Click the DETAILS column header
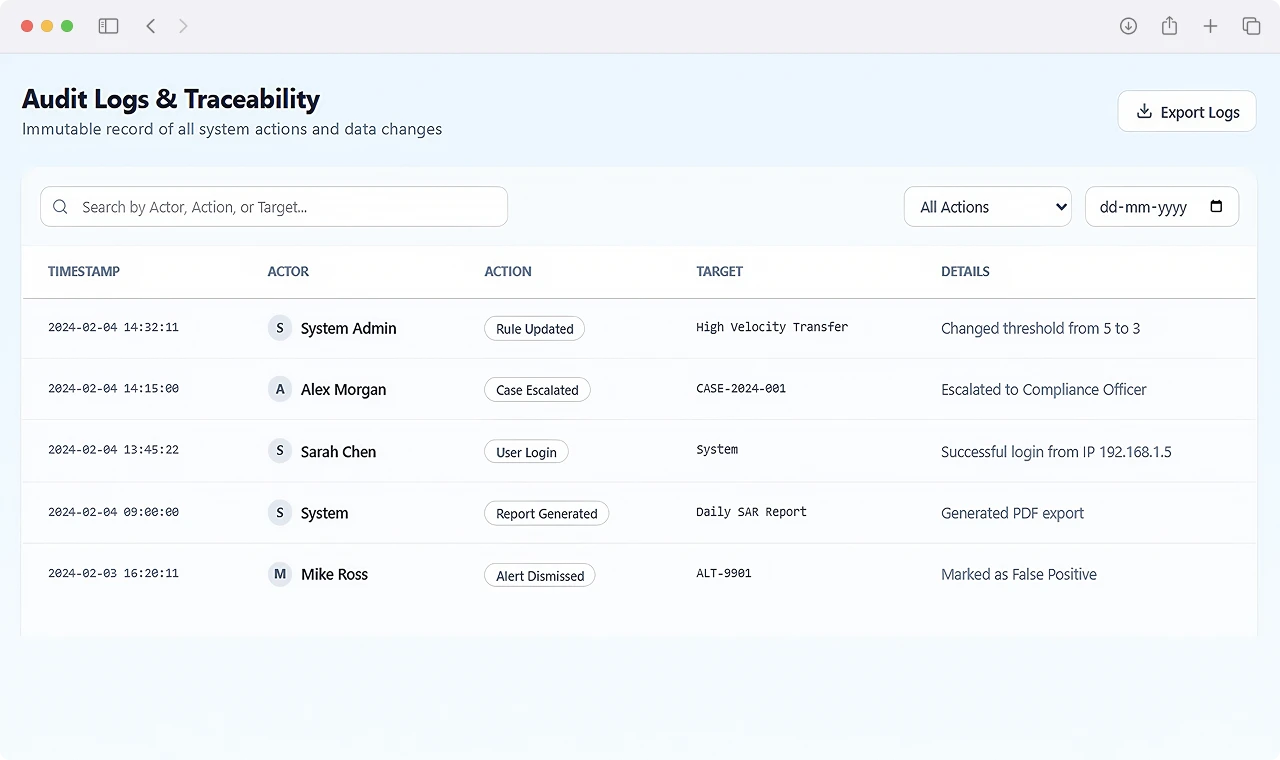The height and width of the screenshot is (760, 1280). click(965, 271)
